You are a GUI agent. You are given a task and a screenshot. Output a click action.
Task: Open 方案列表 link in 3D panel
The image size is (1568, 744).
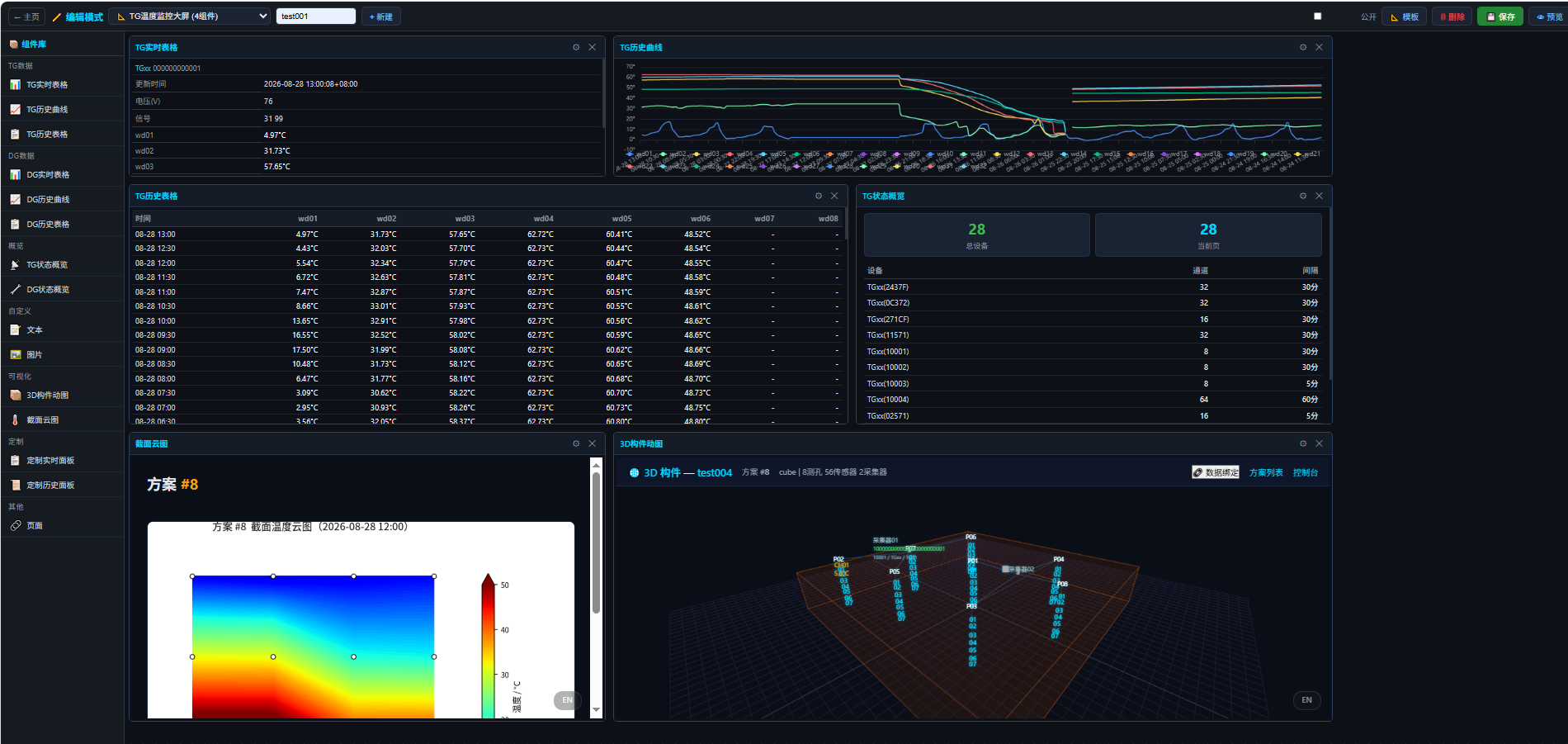coord(1266,473)
